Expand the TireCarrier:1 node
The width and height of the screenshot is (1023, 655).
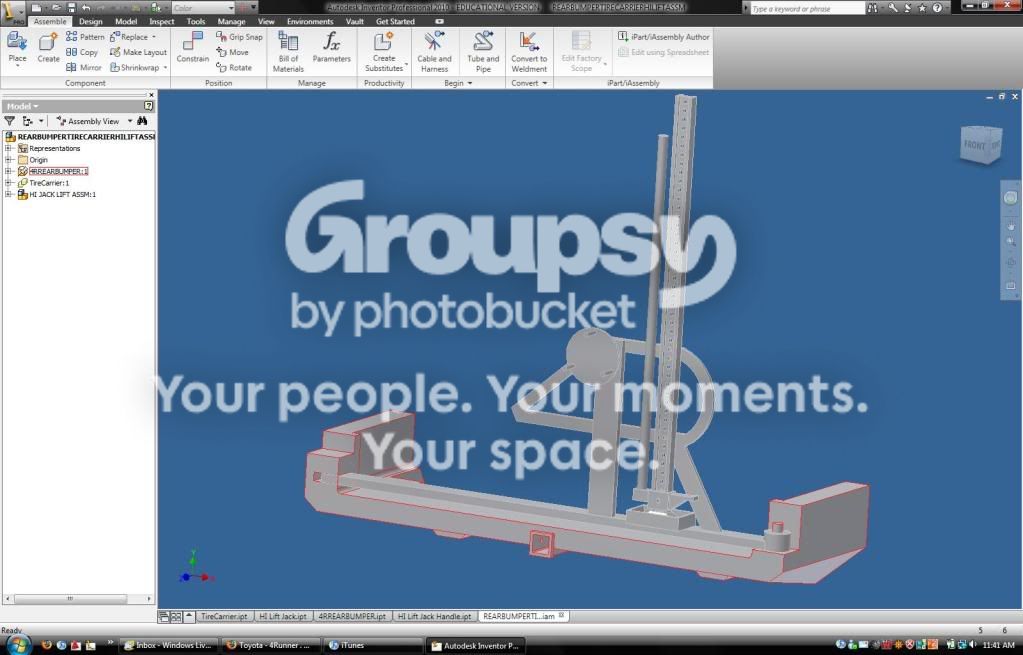[x=9, y=183]
